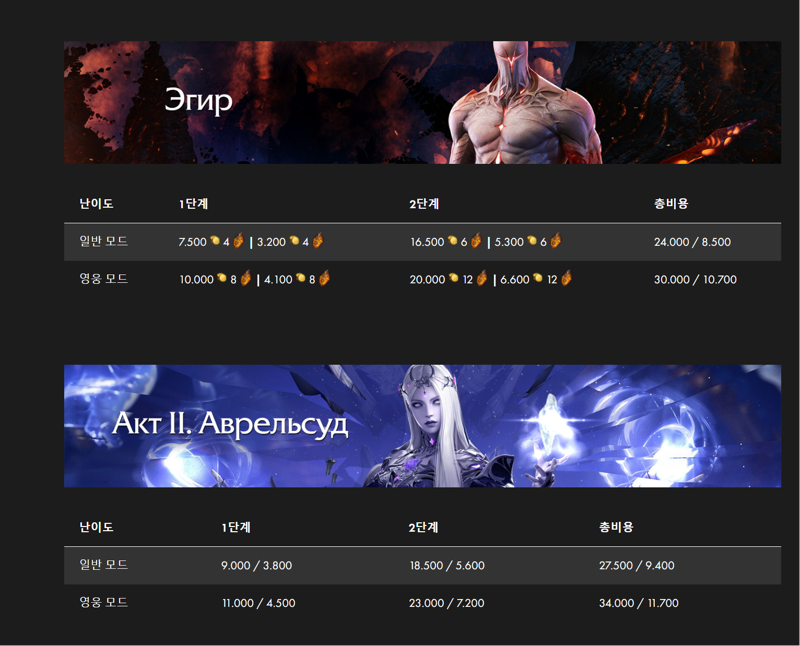
Task: Click the Эгир banner image
Action: point(422,103)
